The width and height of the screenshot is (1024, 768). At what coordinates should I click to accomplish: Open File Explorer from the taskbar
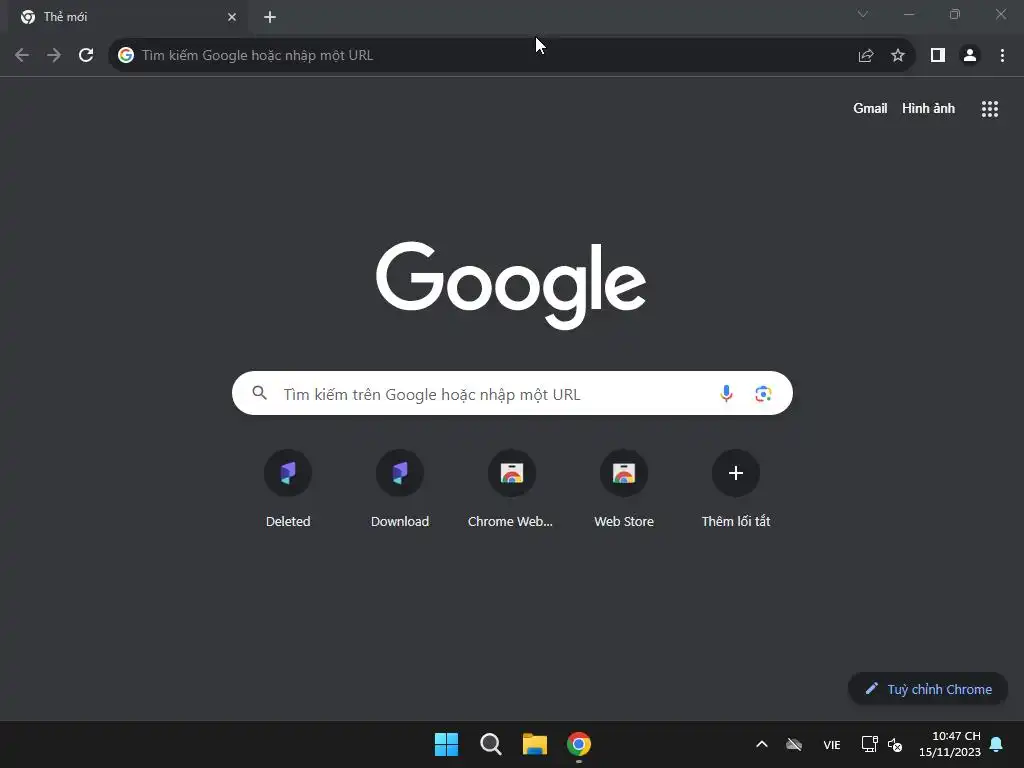point(535,744)
